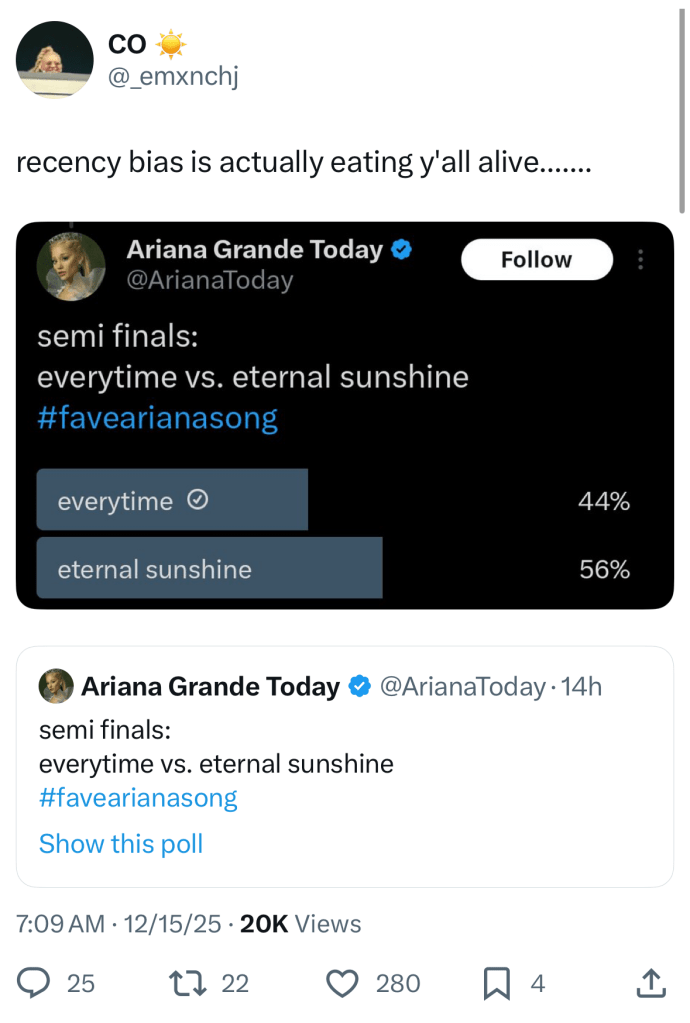Open the @_emxnchj profile handle
Viewport: 690px width, 1023px height.
(x=172, y=76)
